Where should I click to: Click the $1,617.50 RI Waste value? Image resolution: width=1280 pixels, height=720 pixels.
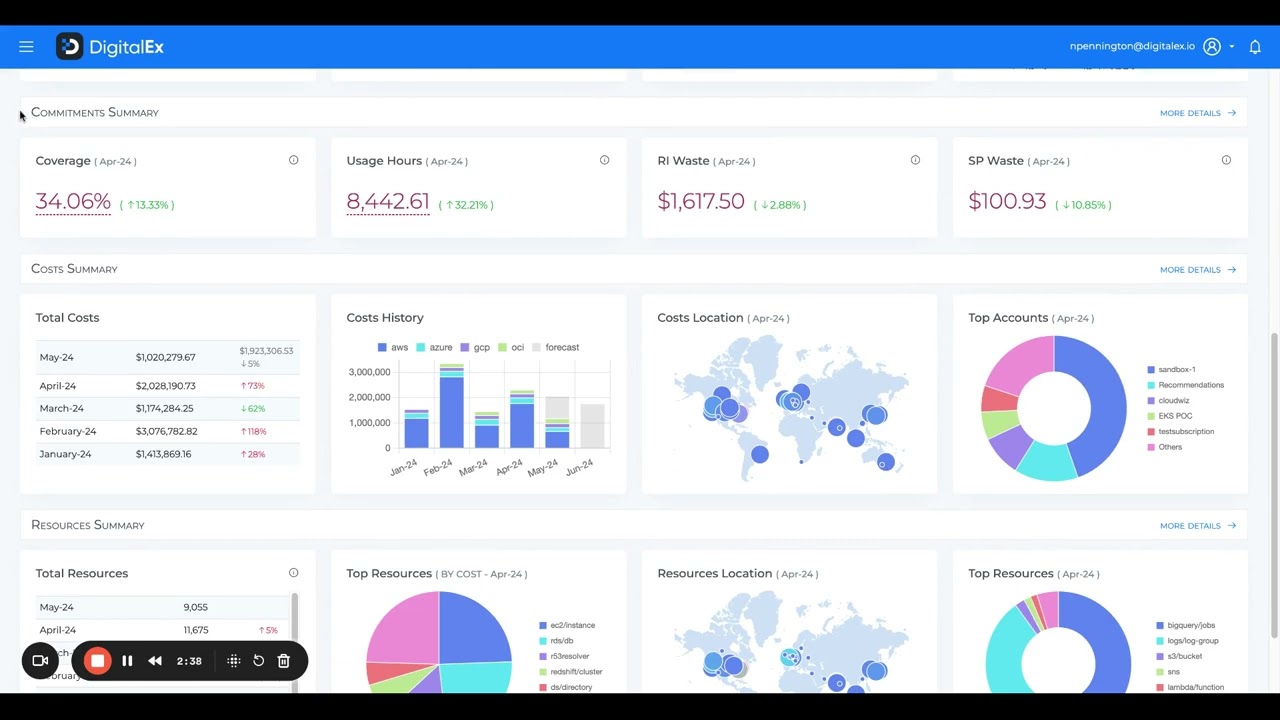pyautogui.click(x=701, y=202)
